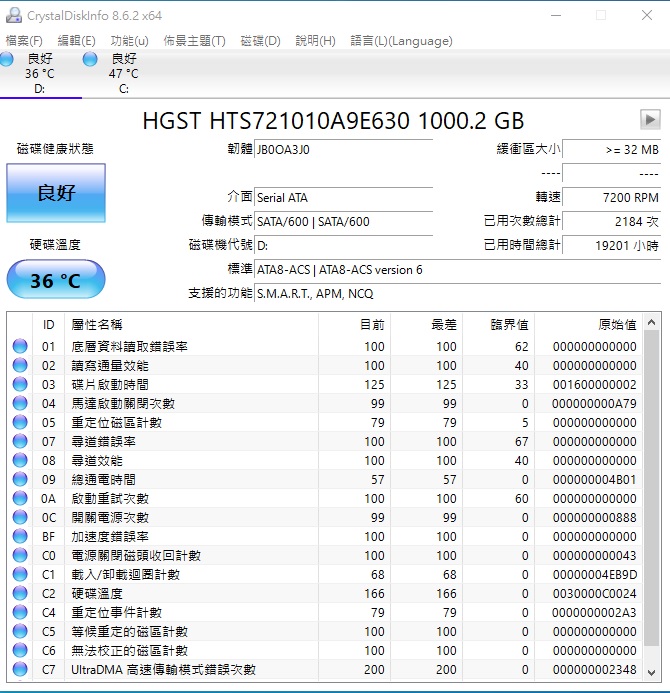Viewport: 670px width, 693px height.
Task: Click the blue status dot for ID 05
Action: pos(20,422)
